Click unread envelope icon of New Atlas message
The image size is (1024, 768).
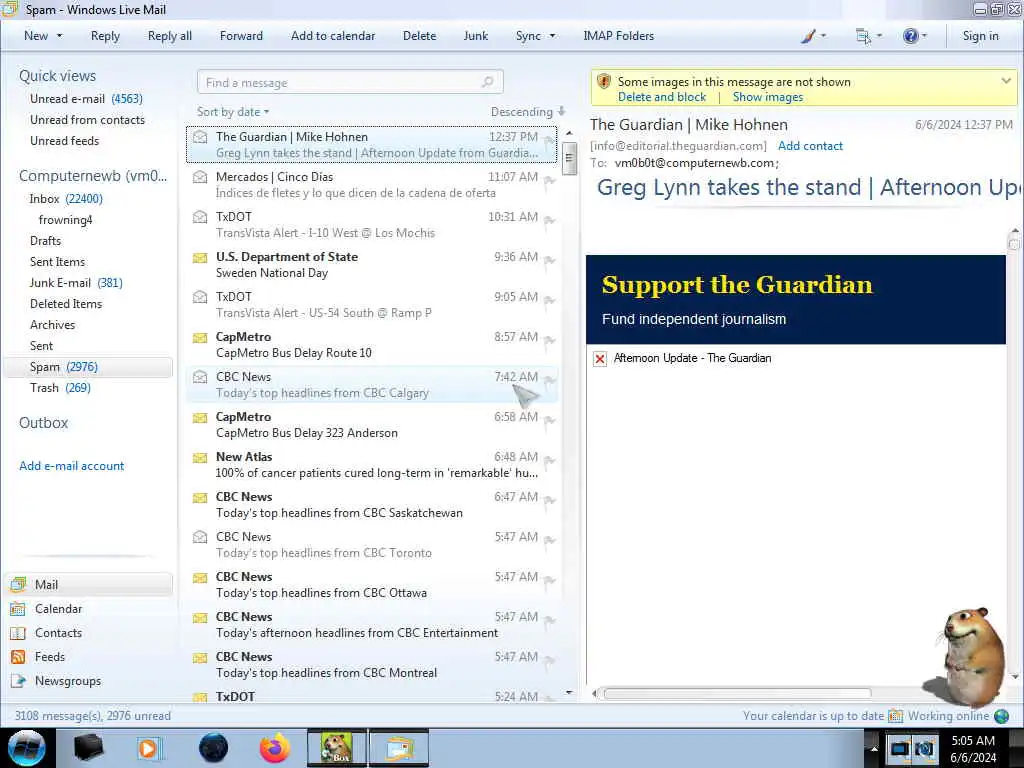pos(200,457)
